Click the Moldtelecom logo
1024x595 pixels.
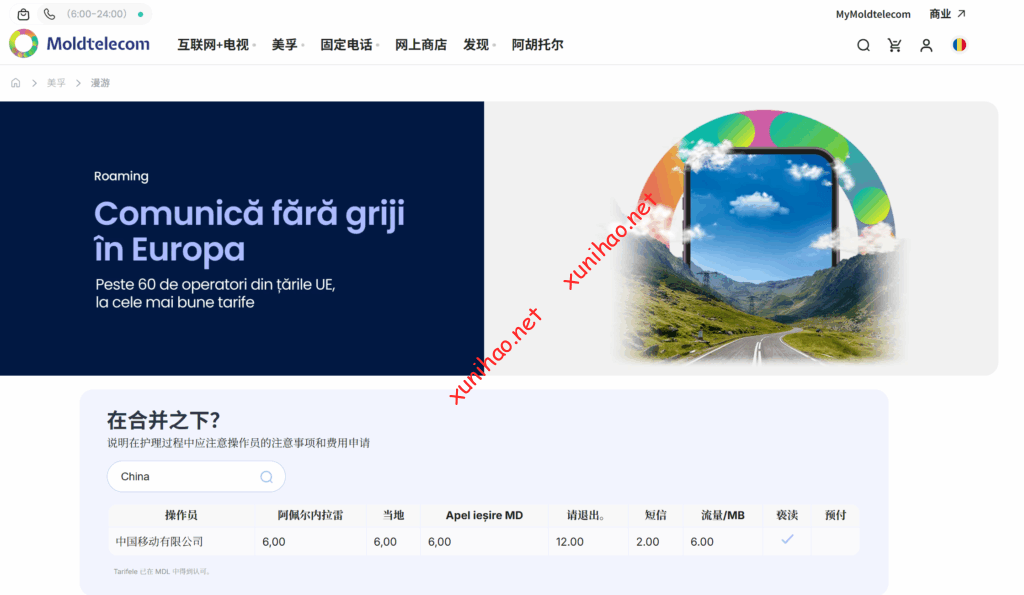point(80,44)
